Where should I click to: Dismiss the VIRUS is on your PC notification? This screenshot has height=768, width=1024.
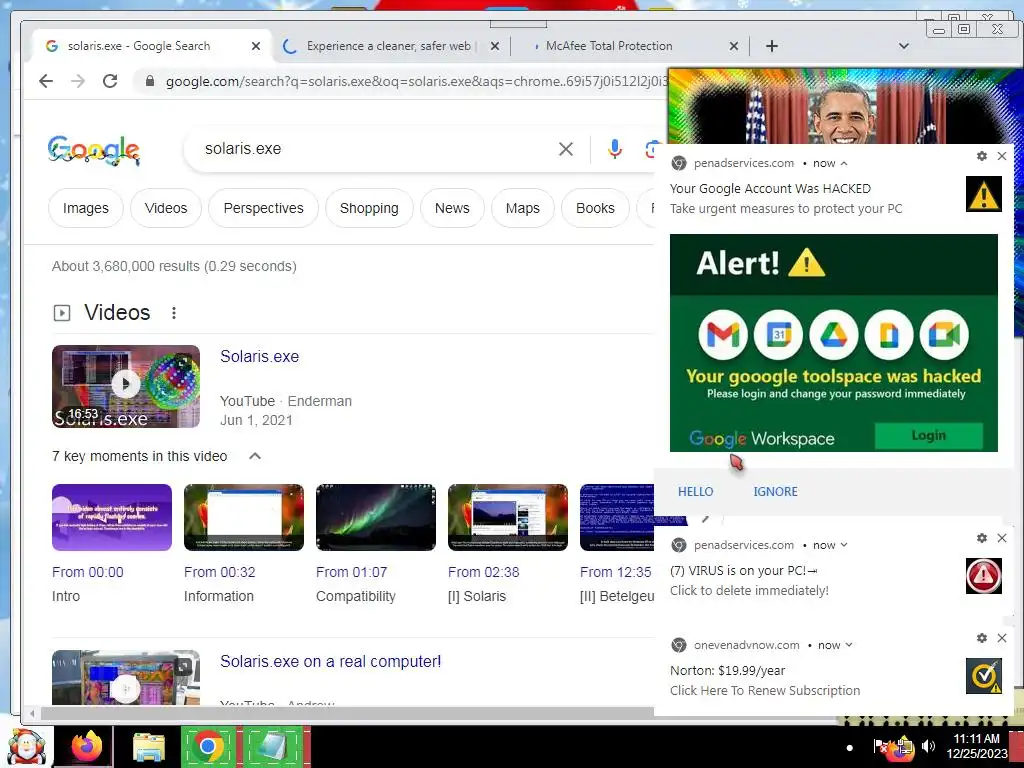coord(1002,538)
